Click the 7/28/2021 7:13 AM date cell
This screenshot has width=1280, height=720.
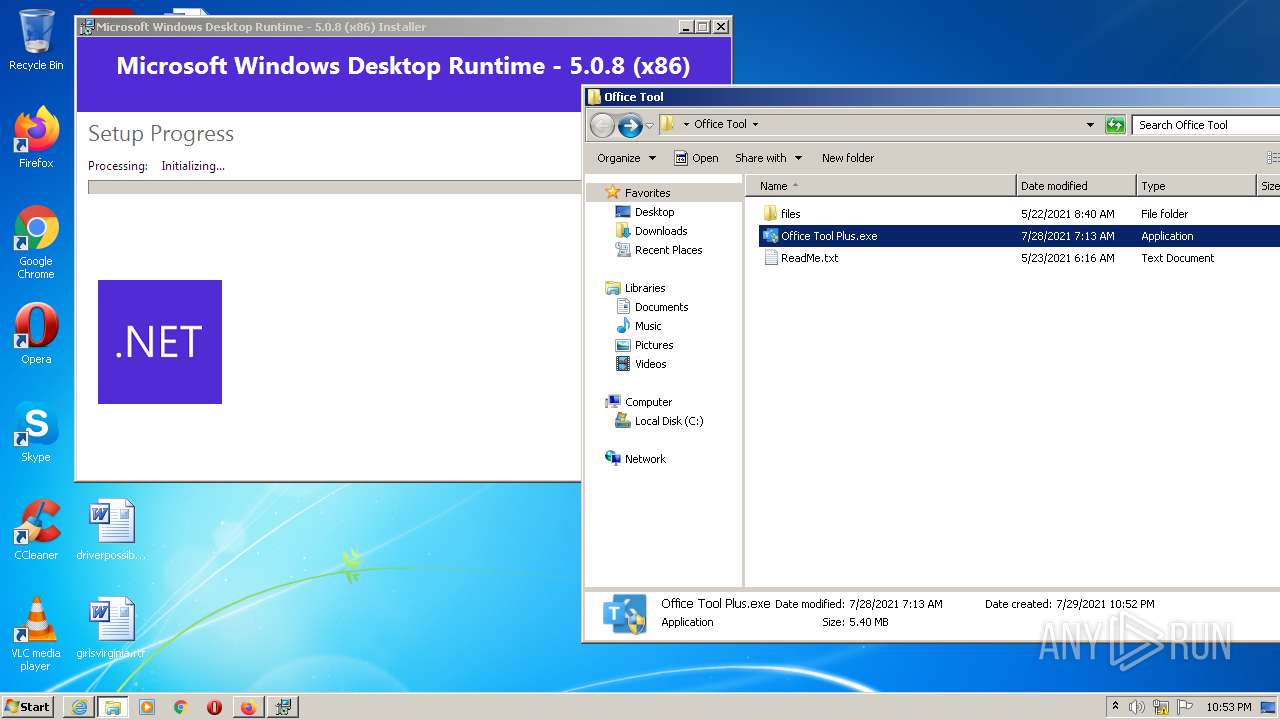click(1067, 236)
